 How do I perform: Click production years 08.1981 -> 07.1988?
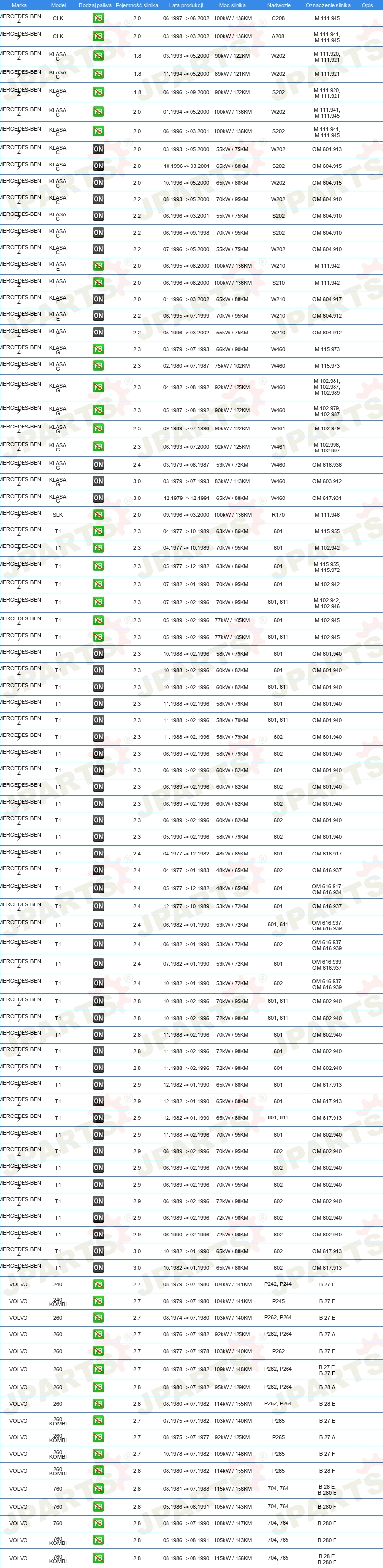[x=186, y=1488]
